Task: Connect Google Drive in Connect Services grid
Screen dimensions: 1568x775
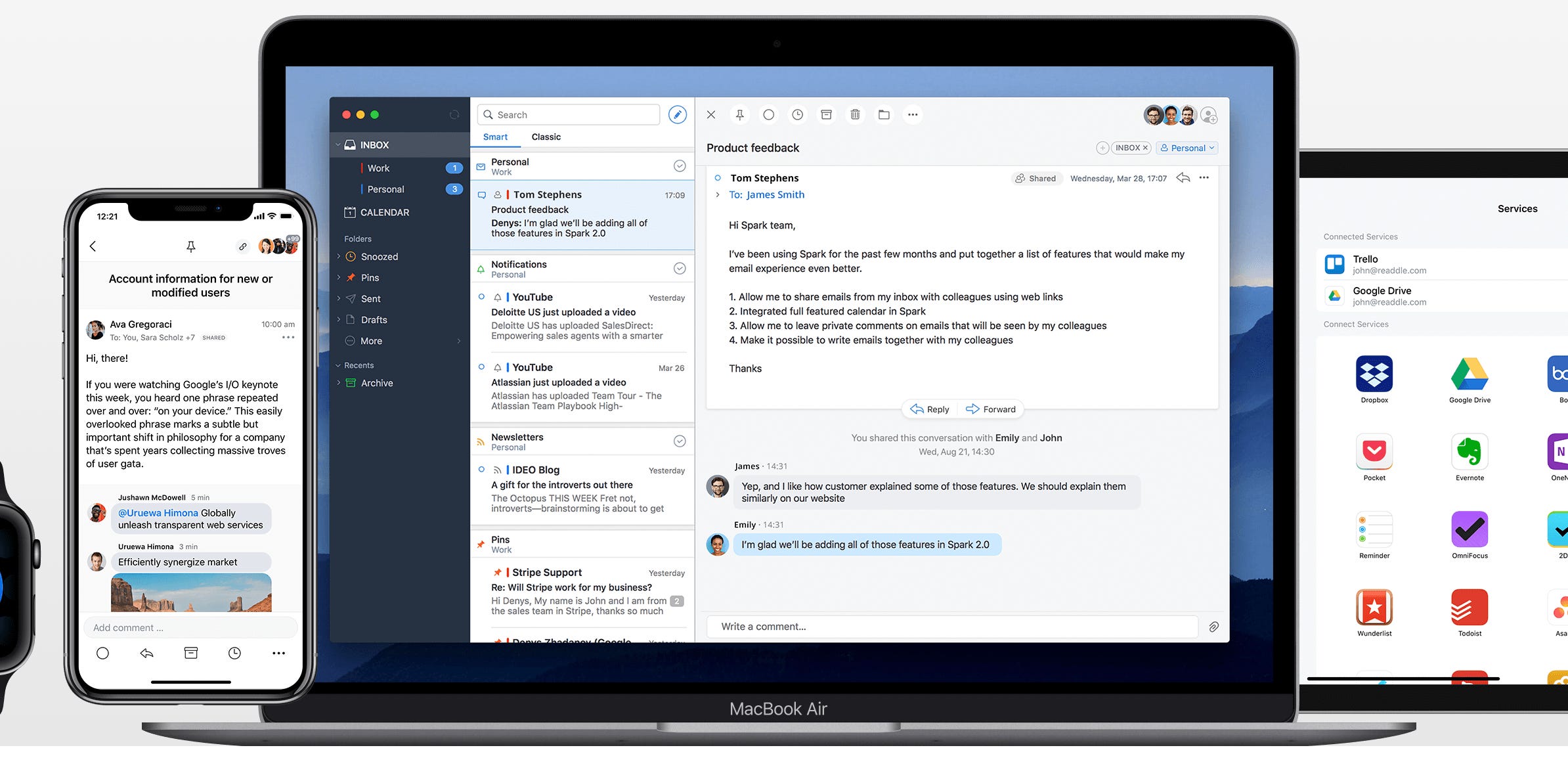Action: coord(1470,380)
